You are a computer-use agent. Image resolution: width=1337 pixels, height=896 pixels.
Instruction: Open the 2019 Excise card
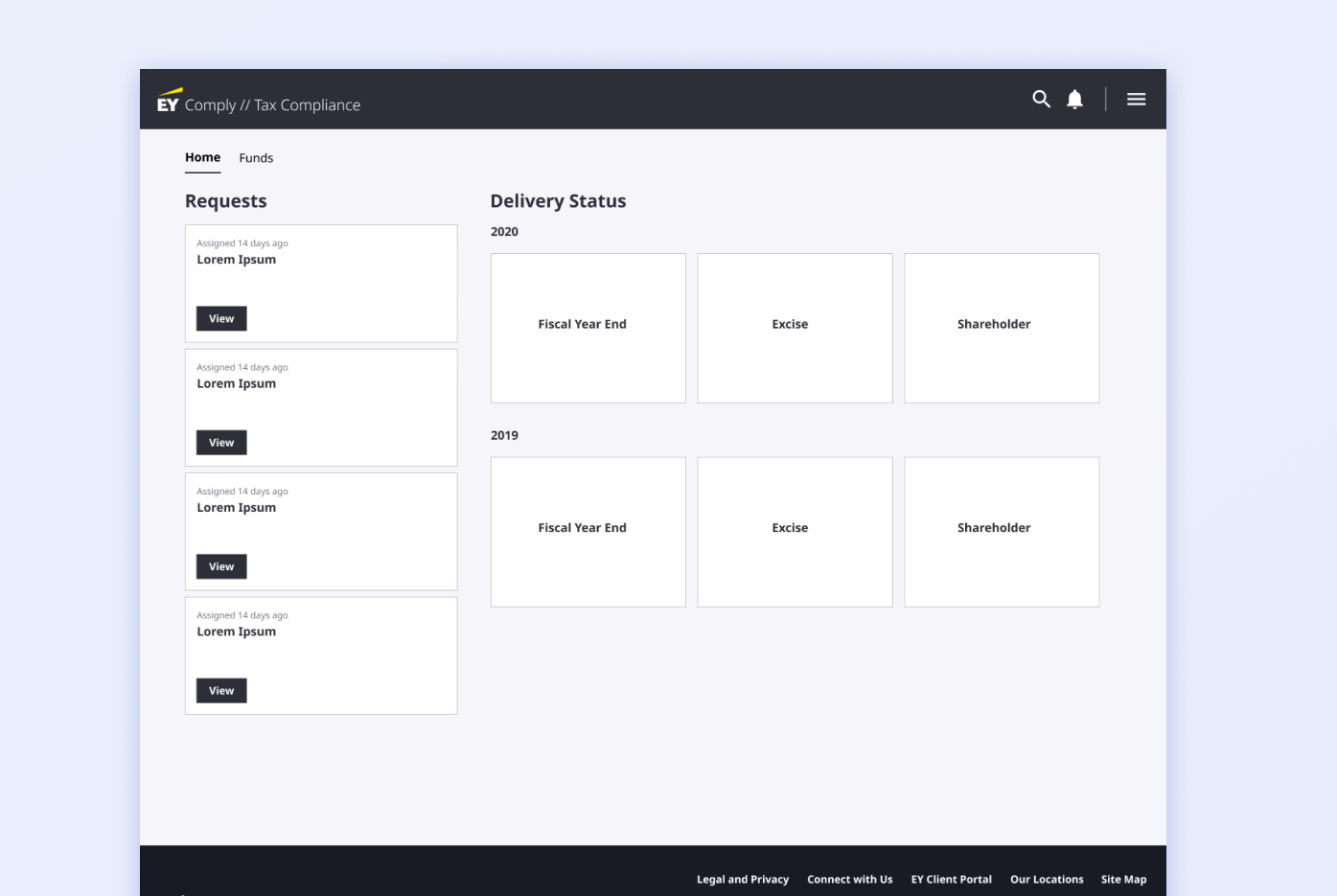795,532
